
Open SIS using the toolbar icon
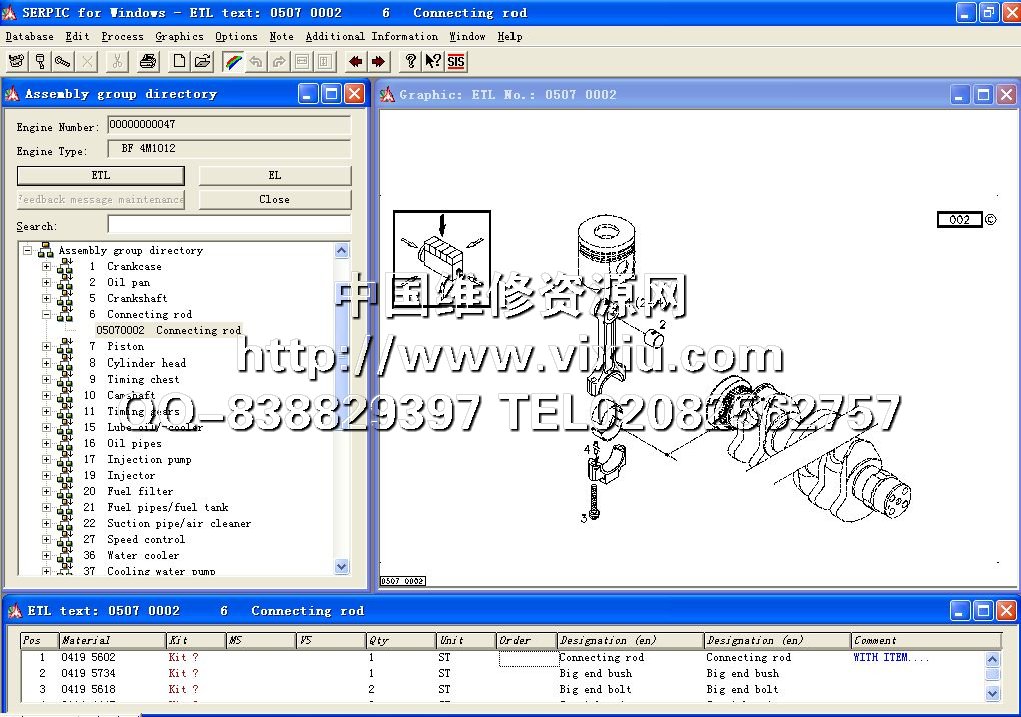[x=456, y=61]
